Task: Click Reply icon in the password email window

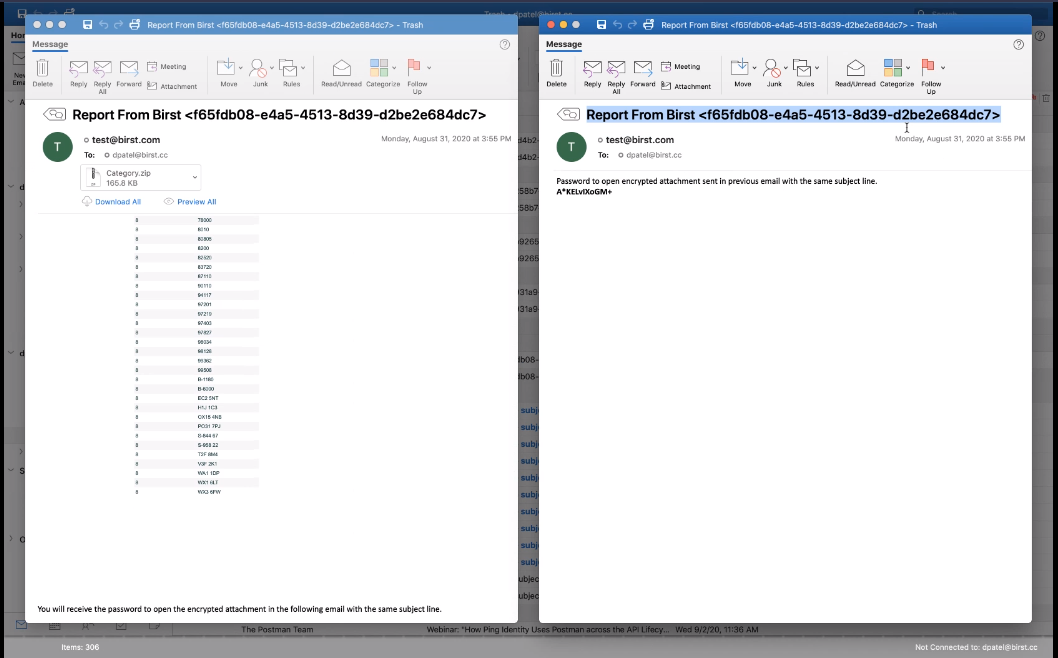Action: coord(592,71)
